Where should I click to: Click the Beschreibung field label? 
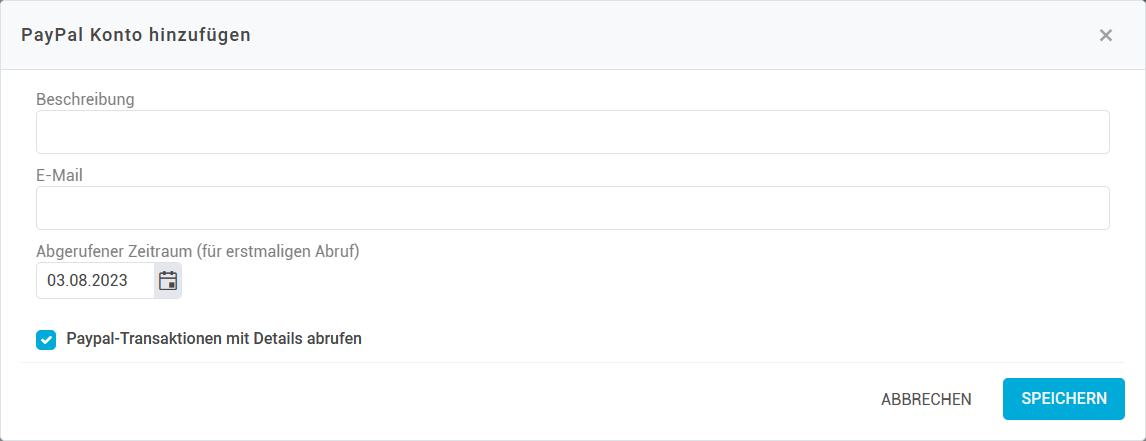pyautogui.click(x=85, y=99)
